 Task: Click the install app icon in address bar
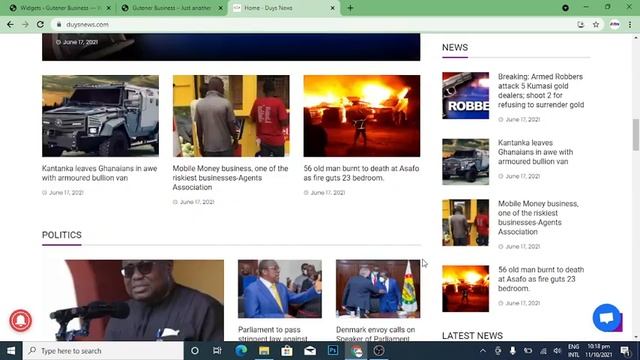(580, 24)
